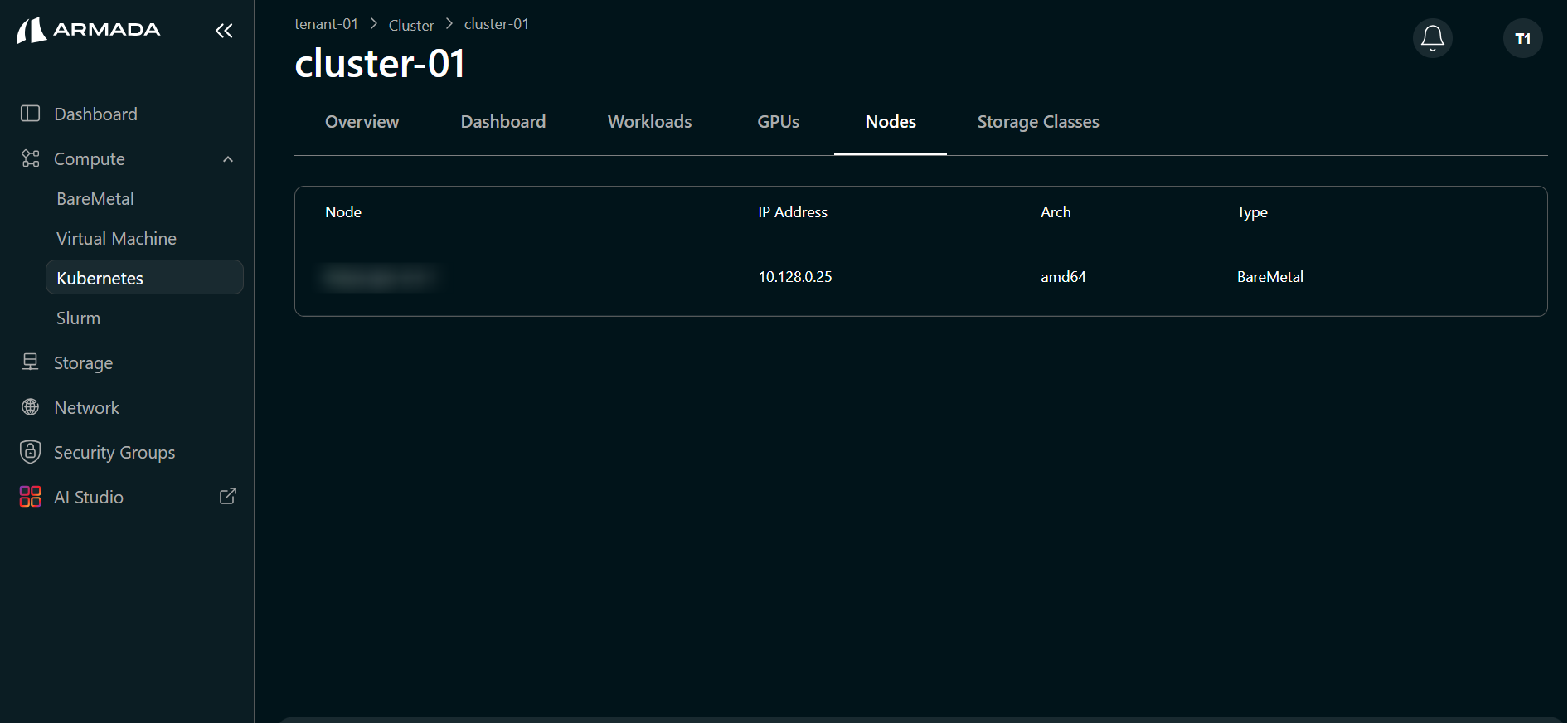Collapse the Compute section chevron

pyautogui.click(x=228, y=159)
